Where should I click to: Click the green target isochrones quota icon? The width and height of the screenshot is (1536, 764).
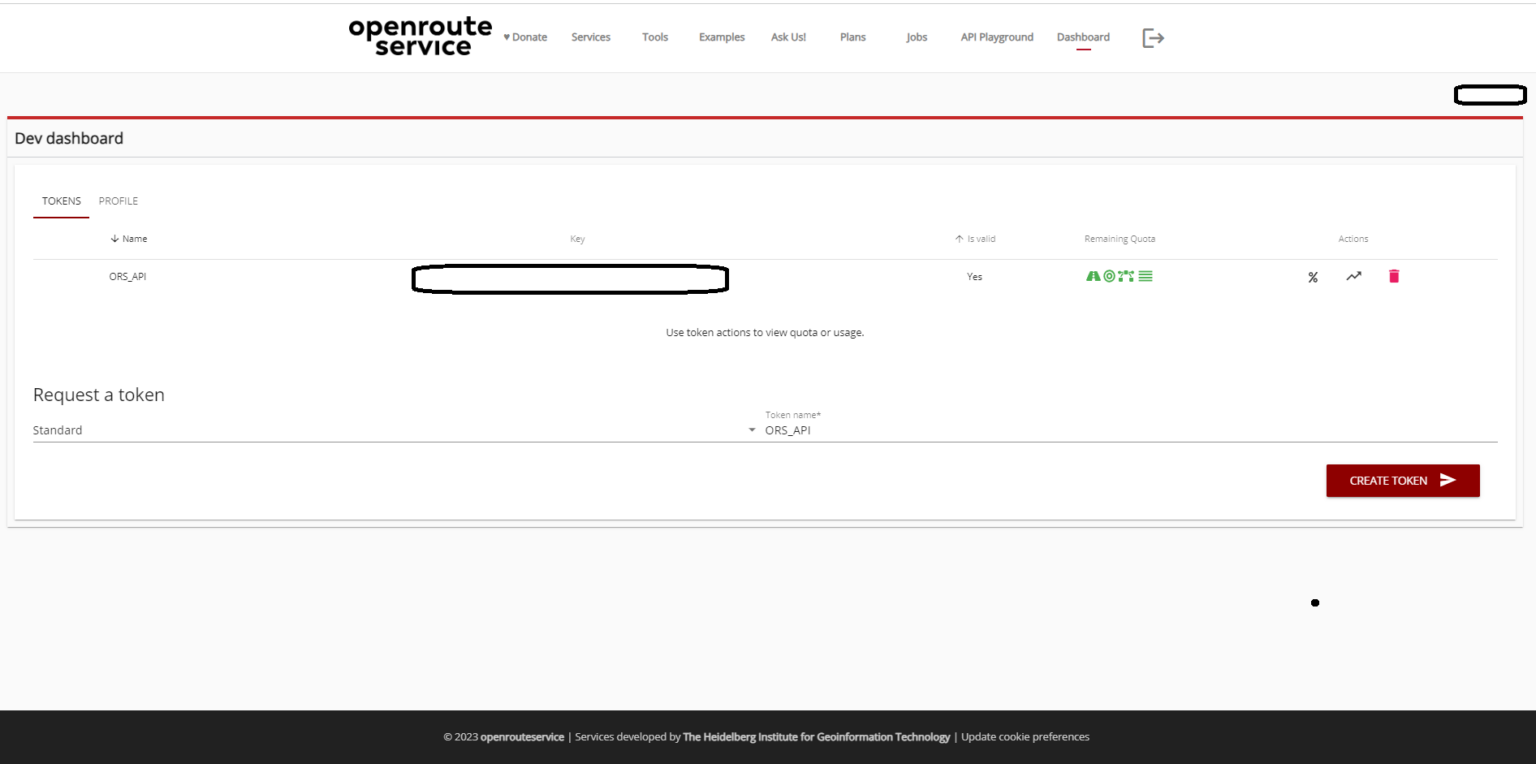click(x=1109, y=277)
